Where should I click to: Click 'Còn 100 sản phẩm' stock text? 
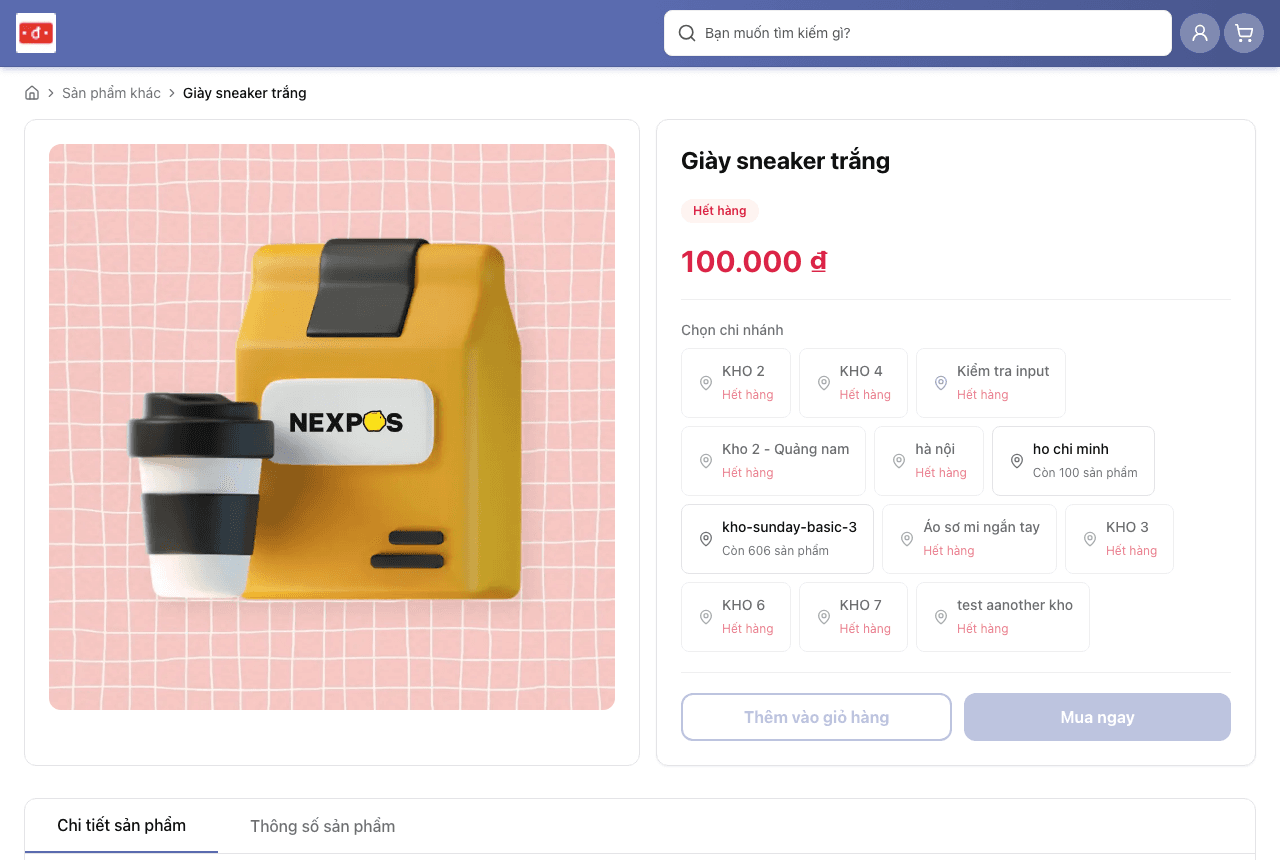coord(1085,473)
